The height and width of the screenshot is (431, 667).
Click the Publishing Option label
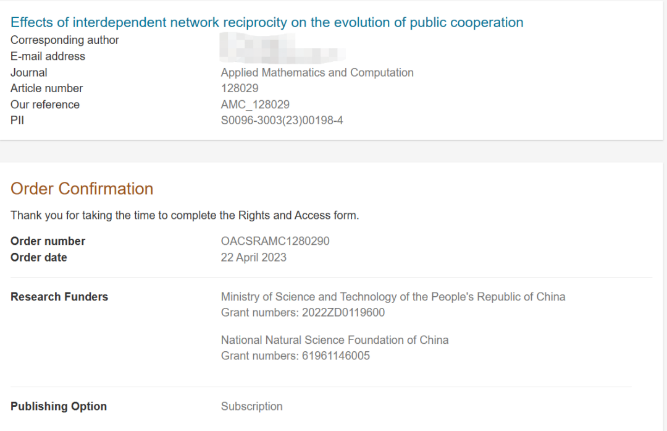pos(58,407)
